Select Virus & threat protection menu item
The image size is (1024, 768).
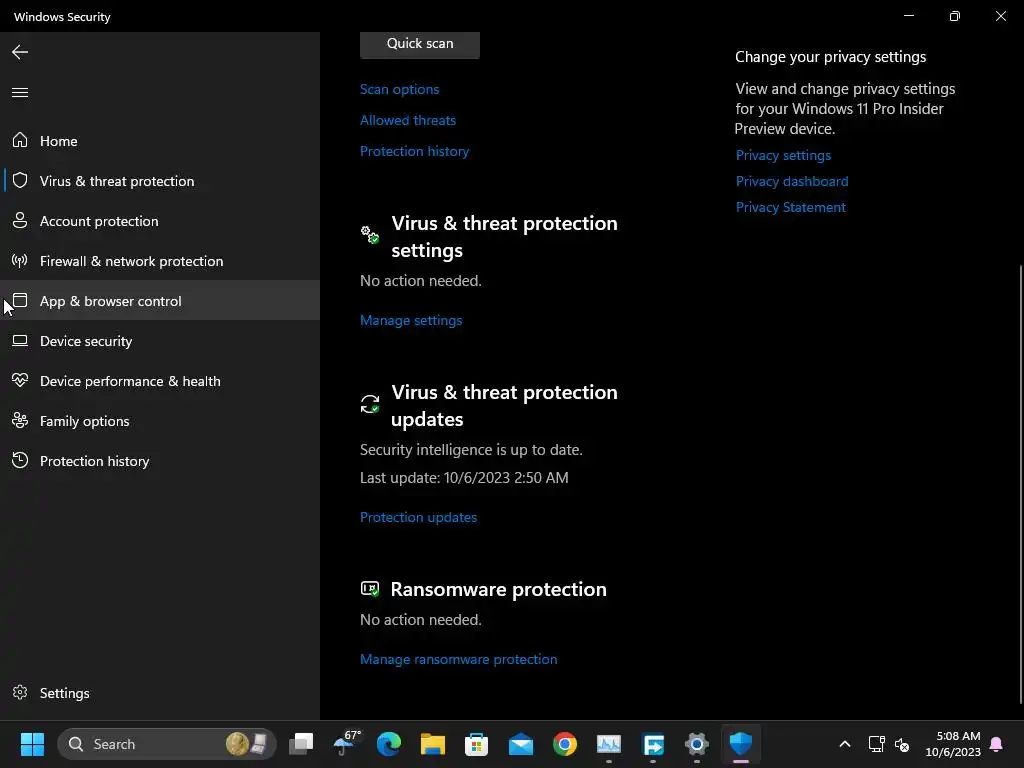tap(160, 180)
